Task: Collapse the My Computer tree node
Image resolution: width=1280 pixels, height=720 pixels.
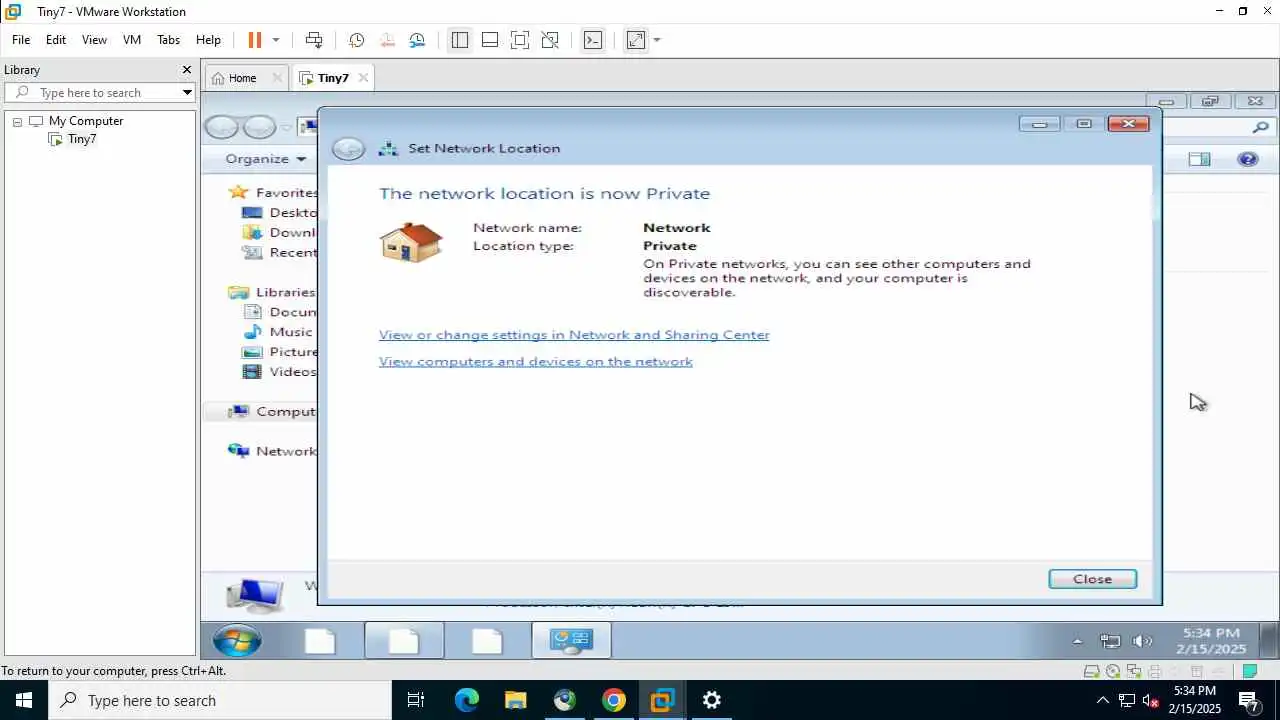Action: point(17,122)
